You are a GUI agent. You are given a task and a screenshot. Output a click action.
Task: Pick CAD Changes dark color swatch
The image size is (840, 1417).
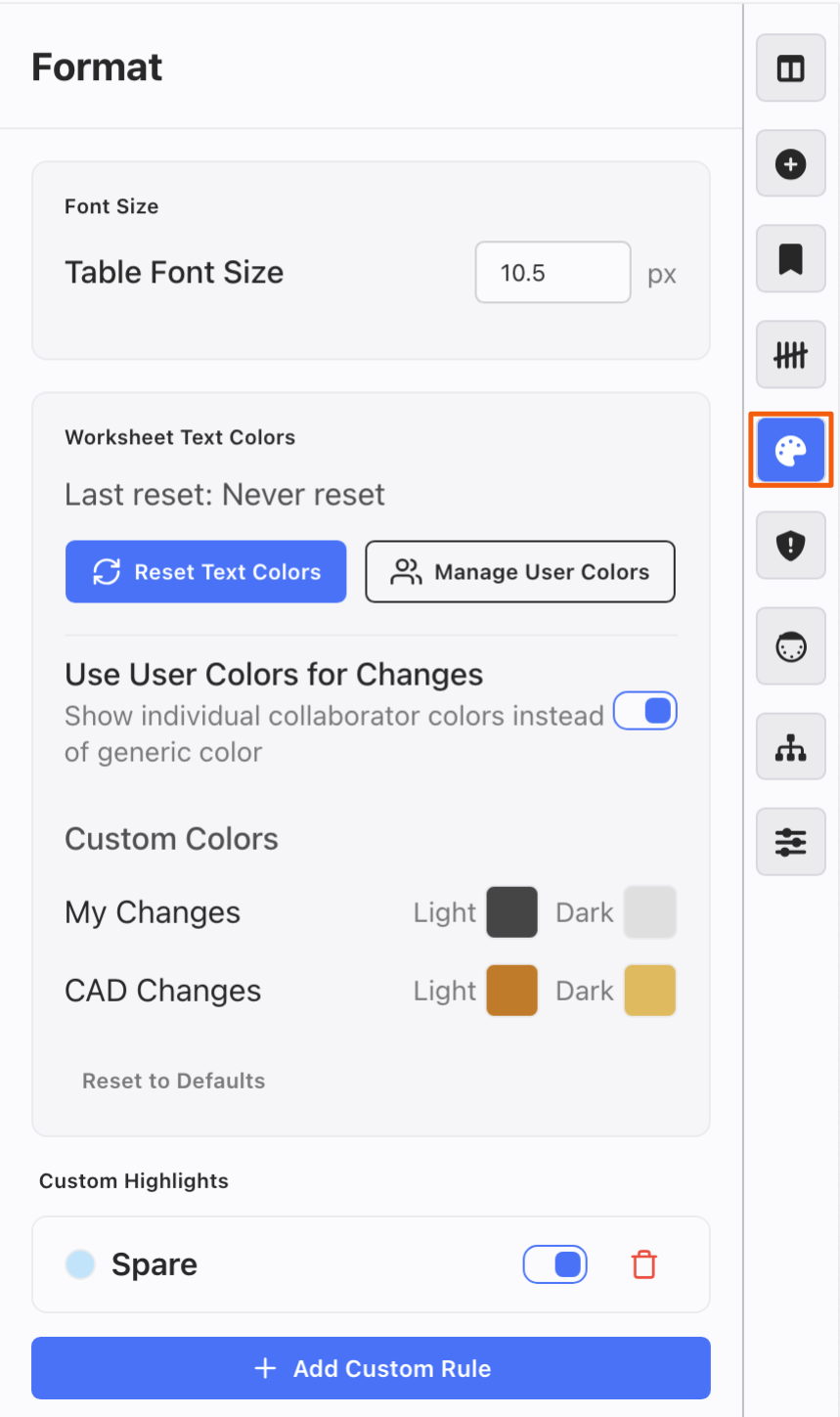click(x=650, y=991)
